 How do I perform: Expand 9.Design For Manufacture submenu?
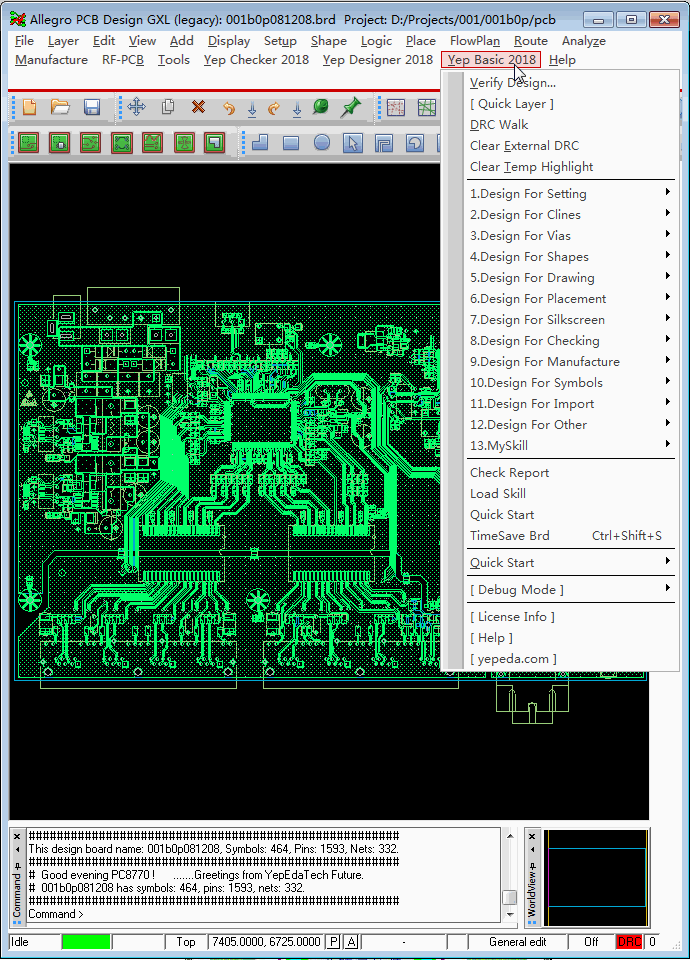pos(571,362)
